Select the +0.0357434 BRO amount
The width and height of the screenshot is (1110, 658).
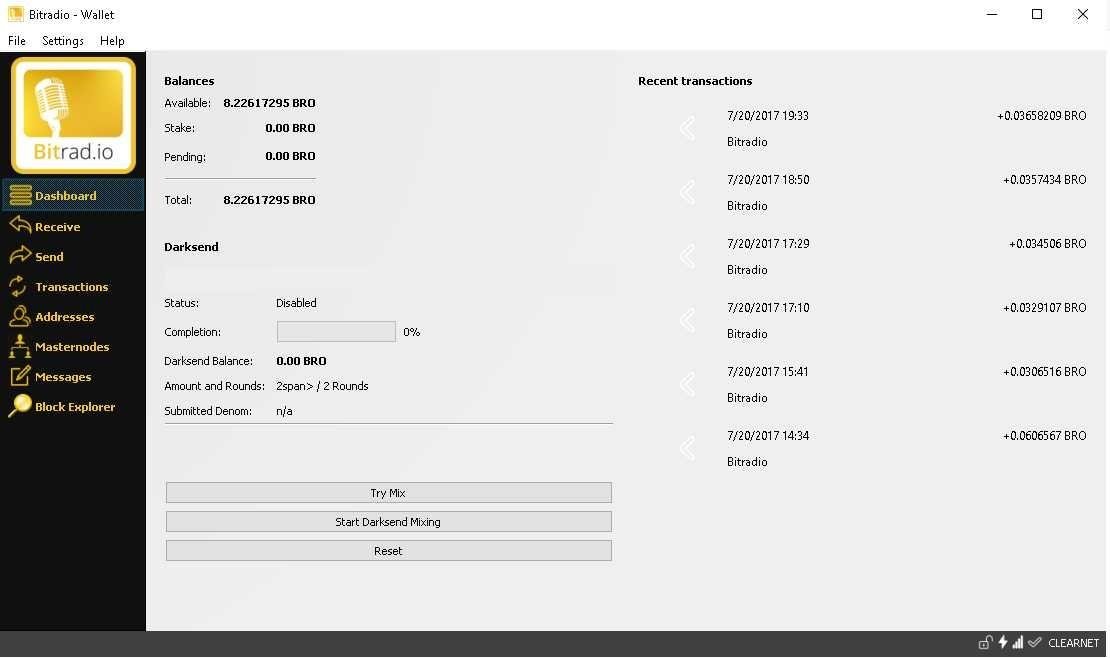click(1044, 180)
